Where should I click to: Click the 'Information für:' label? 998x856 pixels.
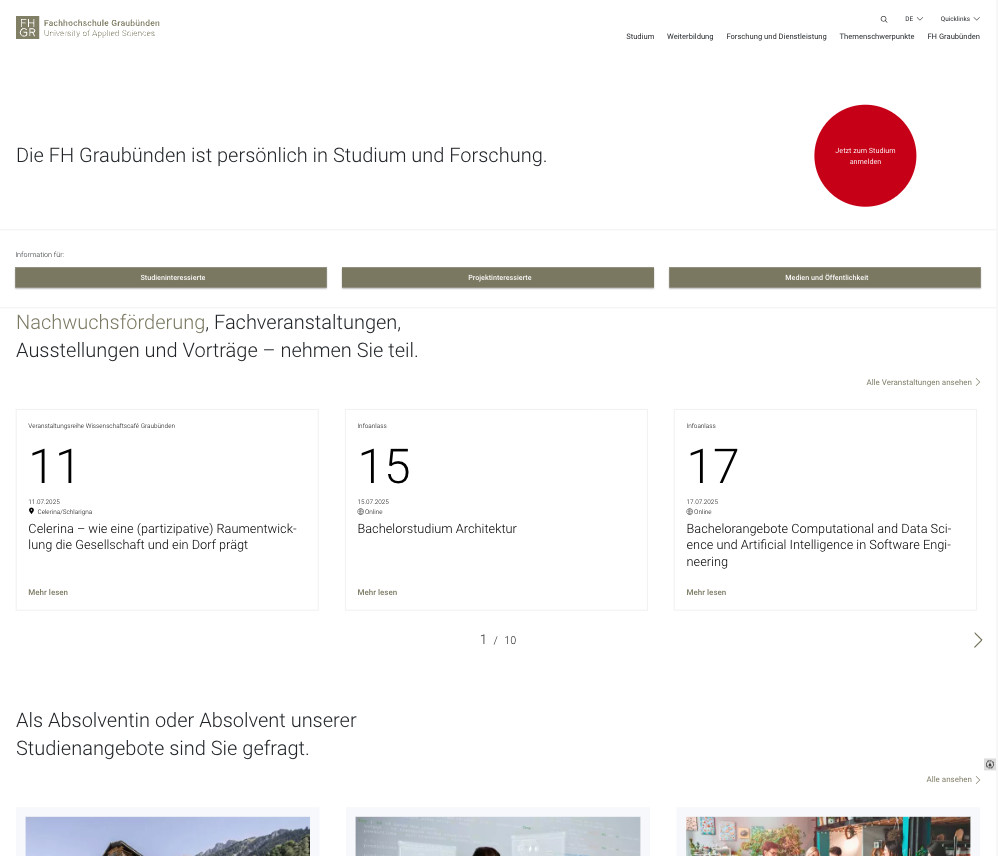coord(39,255)
